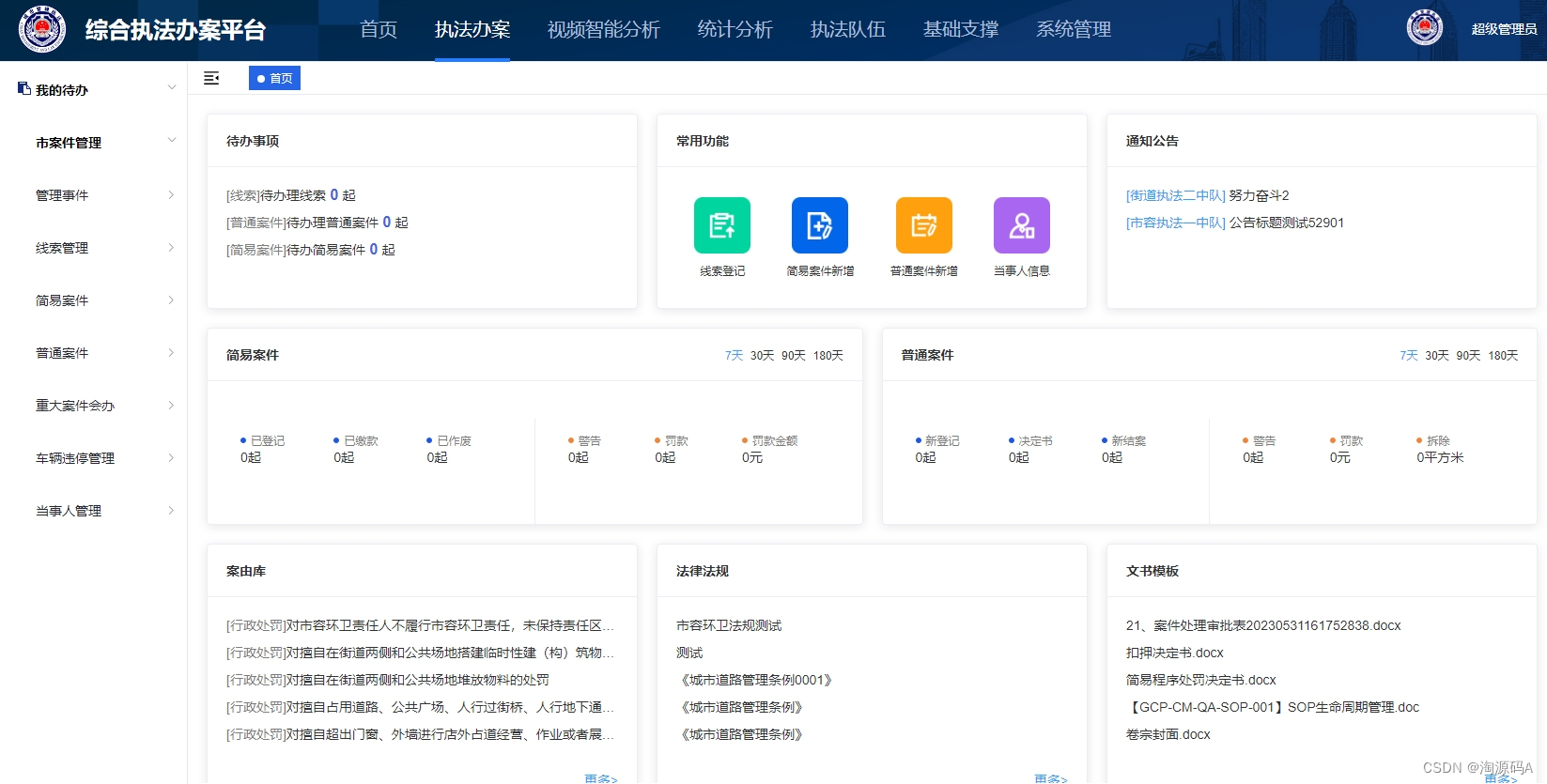The width and height of the screenshot is (1547, 784).
Task: Click the 拆除 statistic in 普通案件
Action: (x=1440, y=449)
